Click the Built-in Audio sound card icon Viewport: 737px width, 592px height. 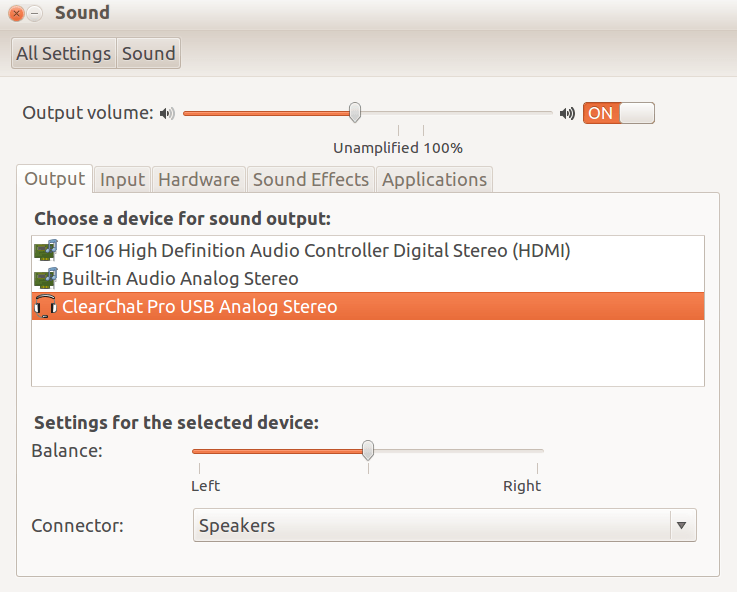pyautogui.click(x=45, y=279)
